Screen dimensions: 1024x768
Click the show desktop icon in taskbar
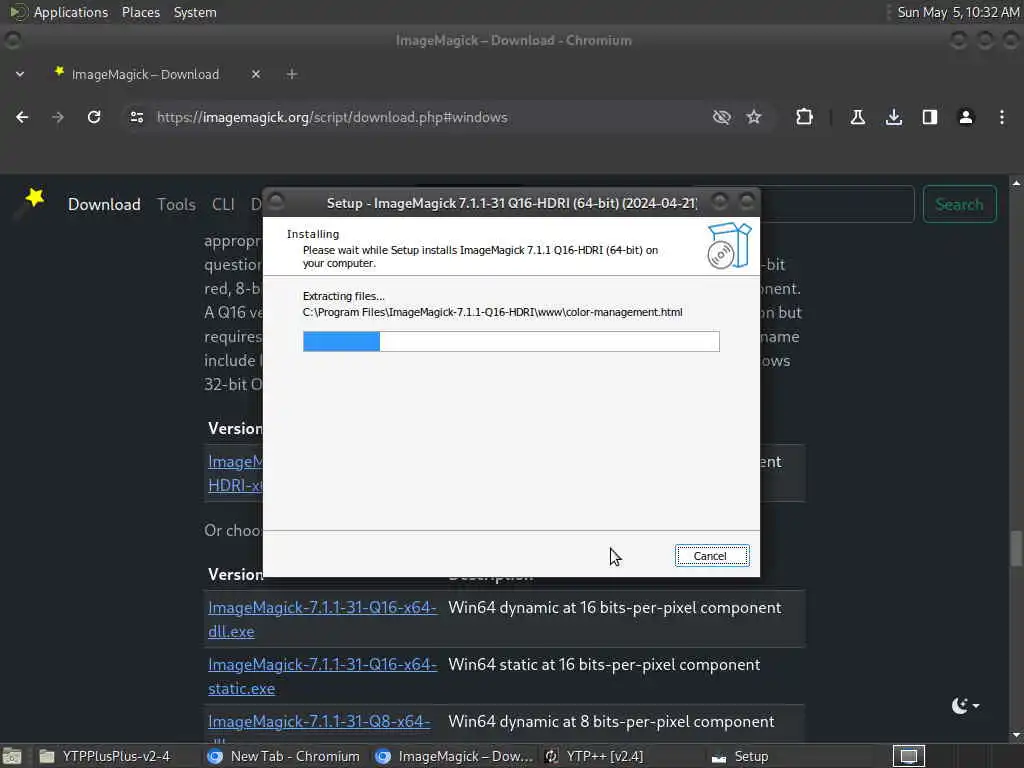[12, 756]
